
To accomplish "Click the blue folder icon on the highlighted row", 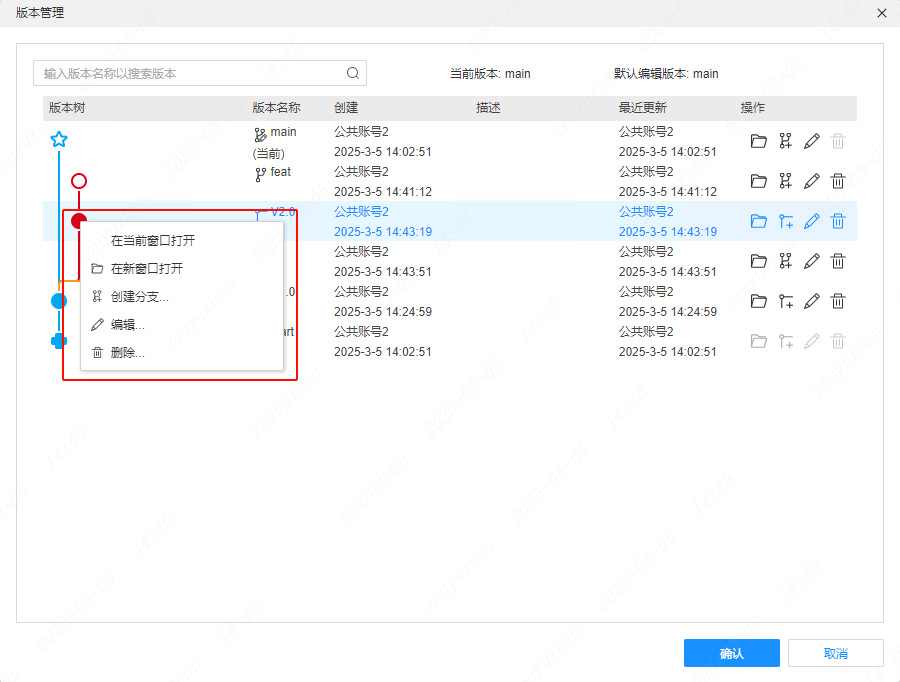I will pyautogui.click(x=759, y=221).
